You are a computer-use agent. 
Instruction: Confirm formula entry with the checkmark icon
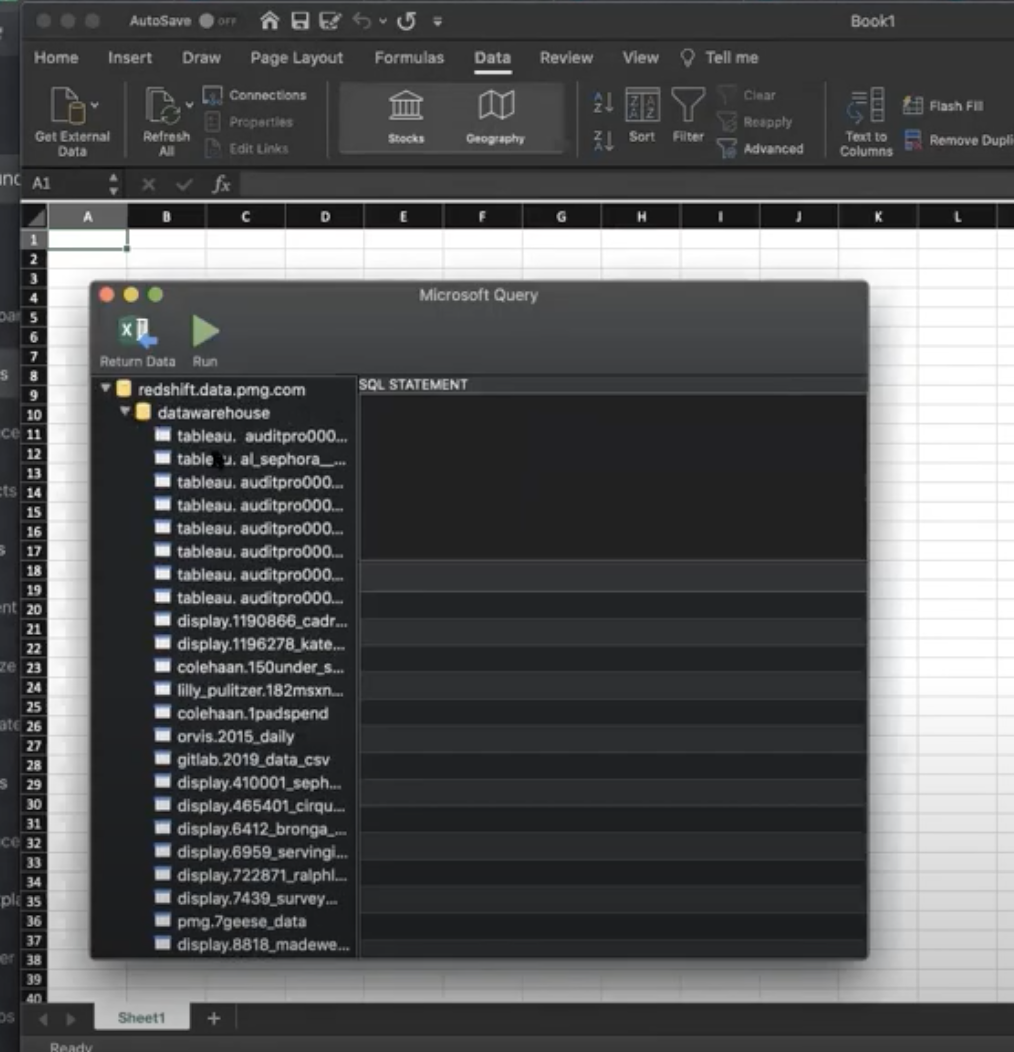click(x=184, y=184)
